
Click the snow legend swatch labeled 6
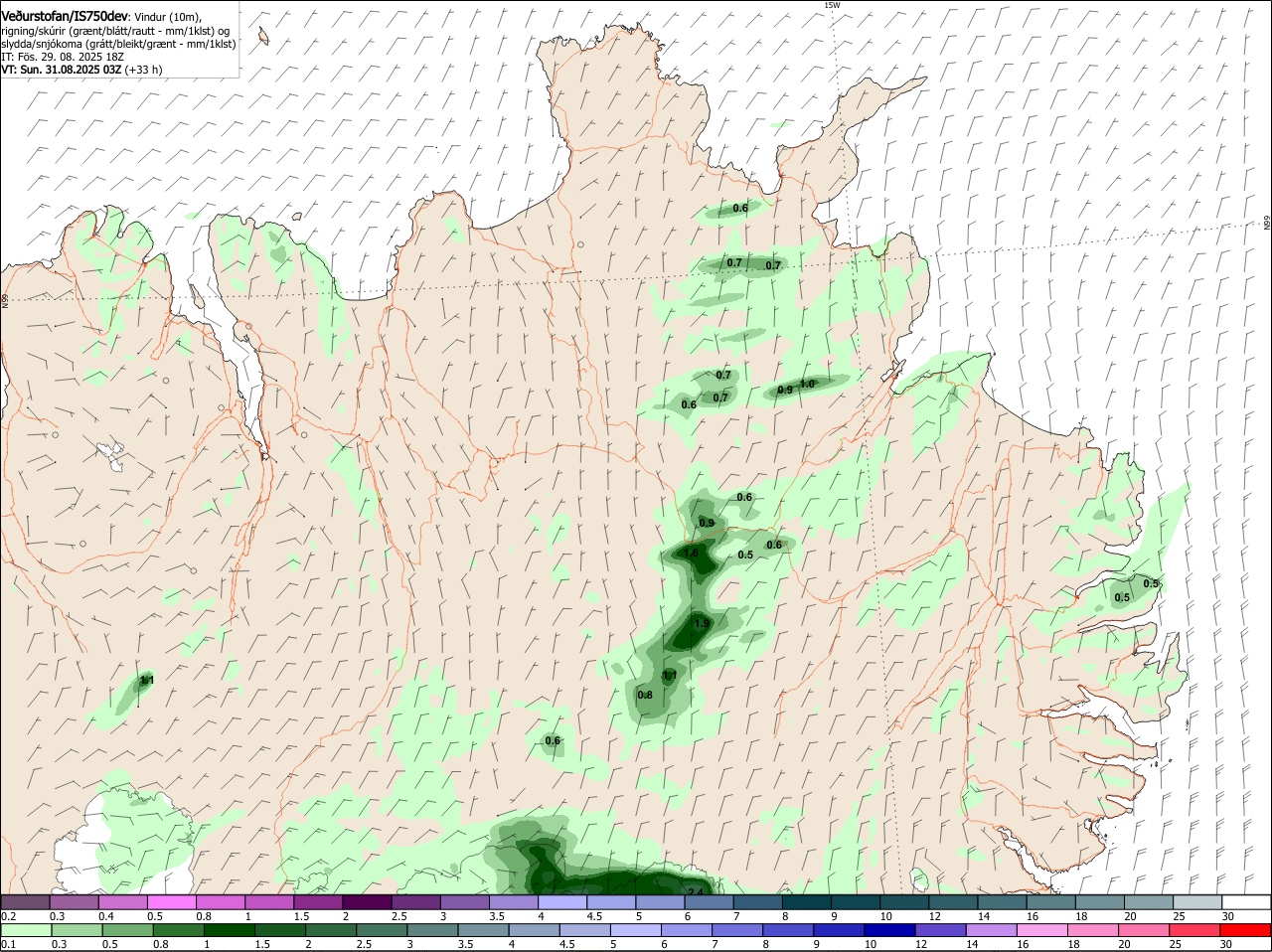pos(709,901)
